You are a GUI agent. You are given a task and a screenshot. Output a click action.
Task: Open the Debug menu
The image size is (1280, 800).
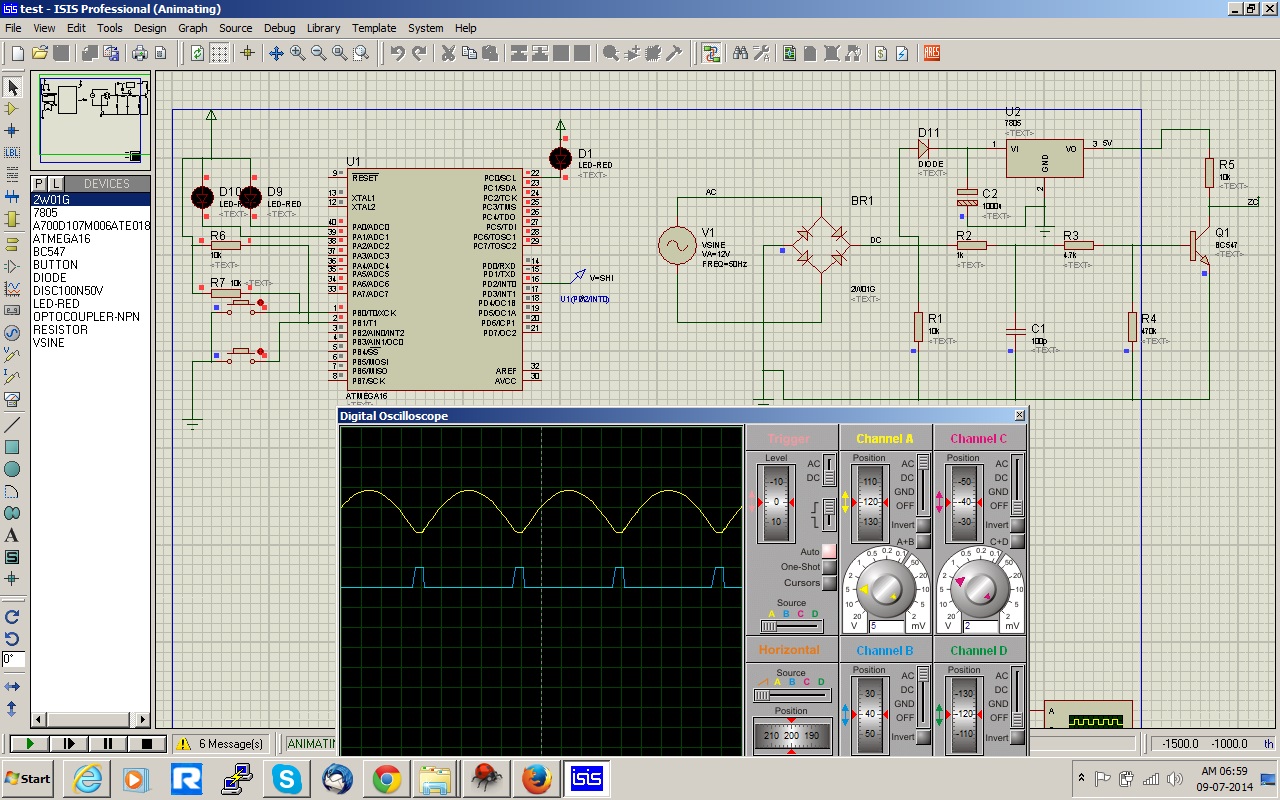coord(279,28)
